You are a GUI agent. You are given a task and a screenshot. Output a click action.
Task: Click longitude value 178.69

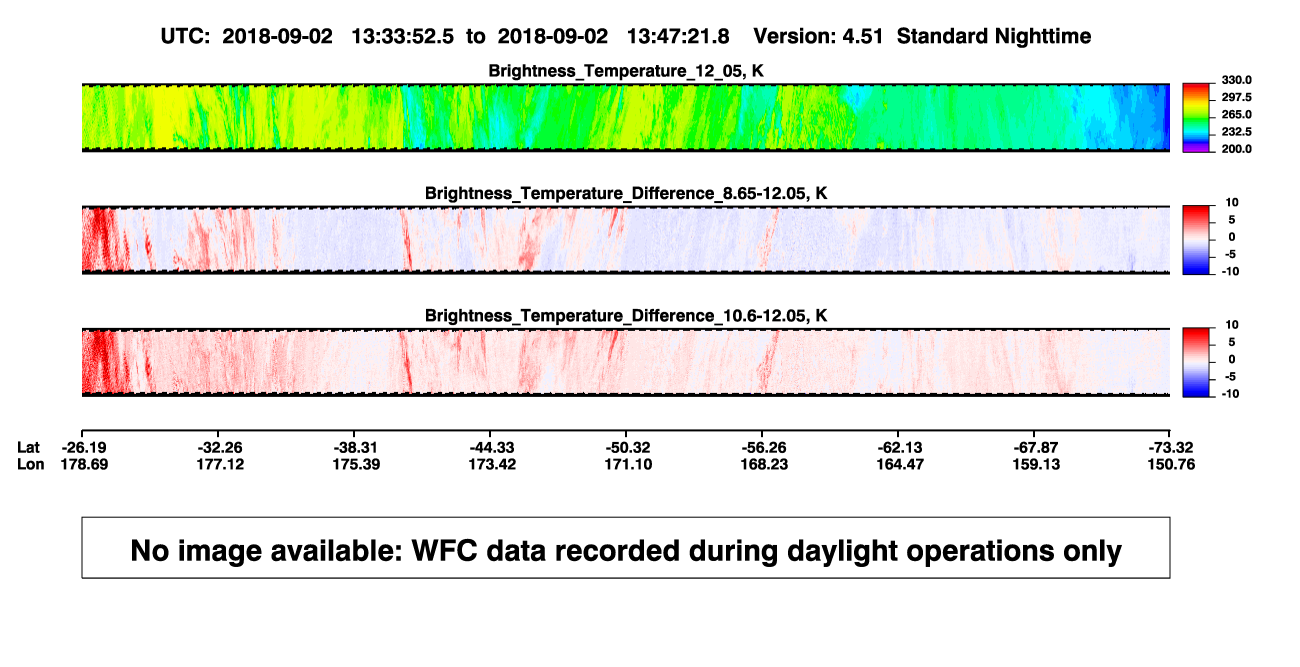click(x=84, y=464)
